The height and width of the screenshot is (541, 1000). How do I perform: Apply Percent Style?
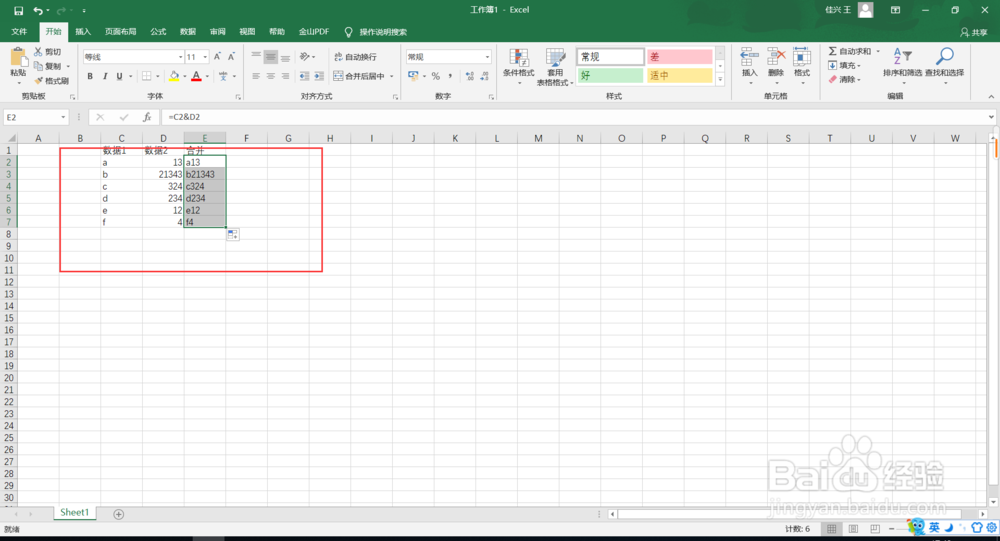coord(436,76)
